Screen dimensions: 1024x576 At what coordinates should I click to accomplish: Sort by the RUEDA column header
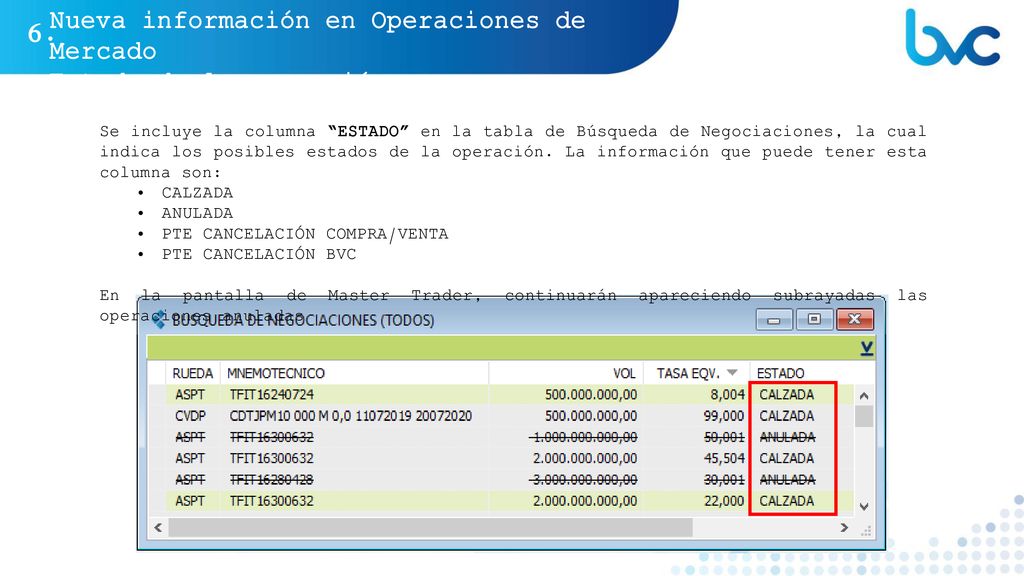[193, 374]
